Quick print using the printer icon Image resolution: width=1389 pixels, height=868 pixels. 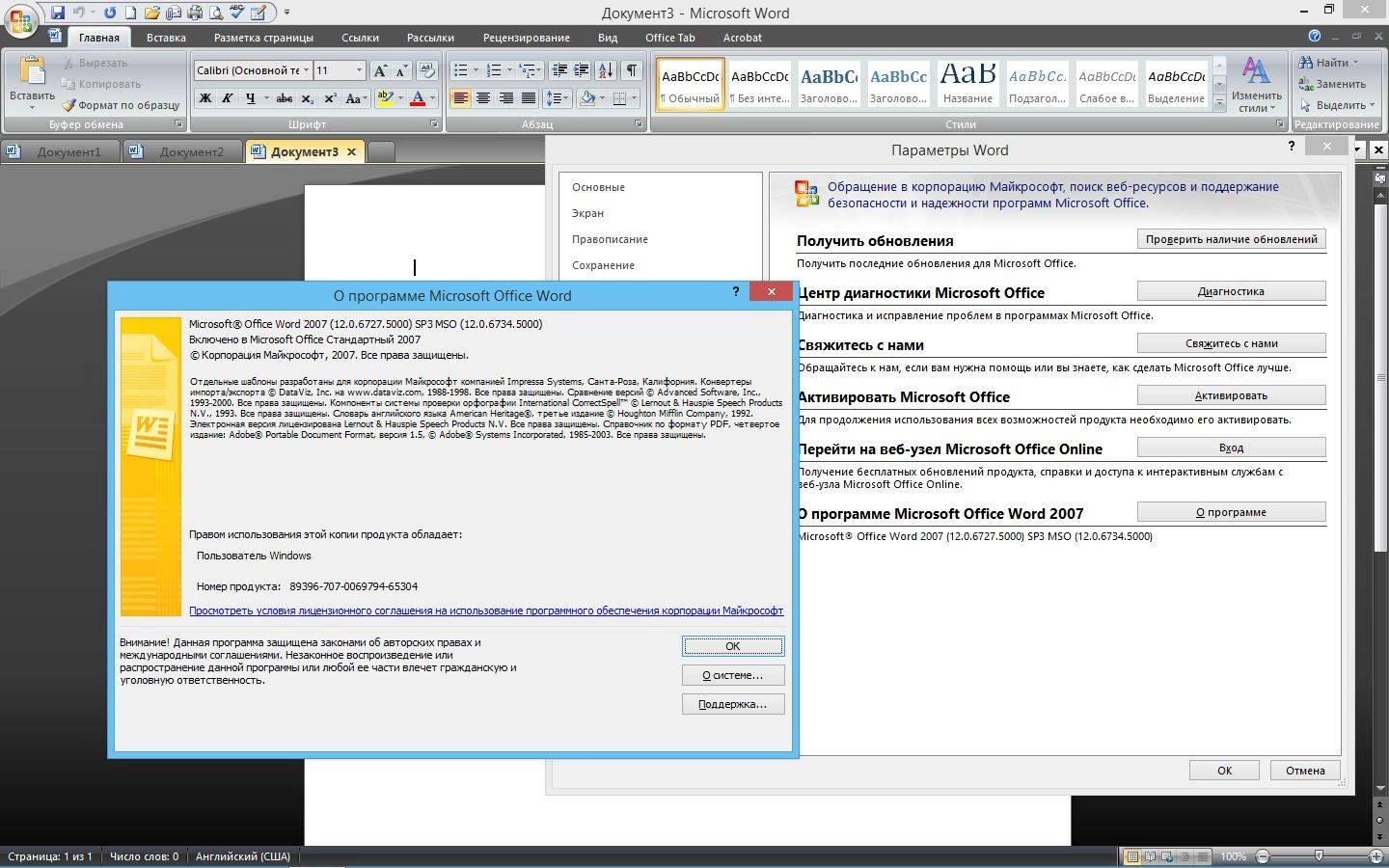pos(194,13)
